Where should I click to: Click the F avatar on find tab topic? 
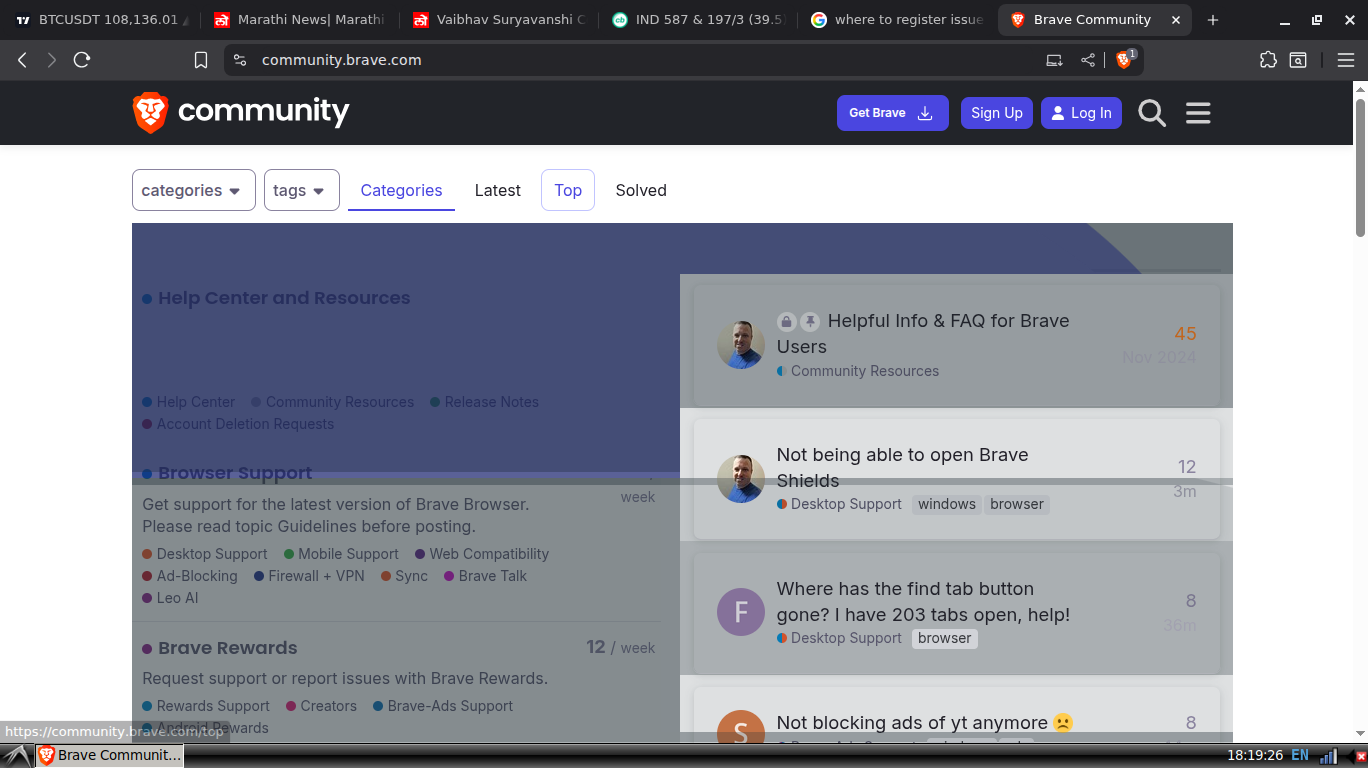coord(741,612)
